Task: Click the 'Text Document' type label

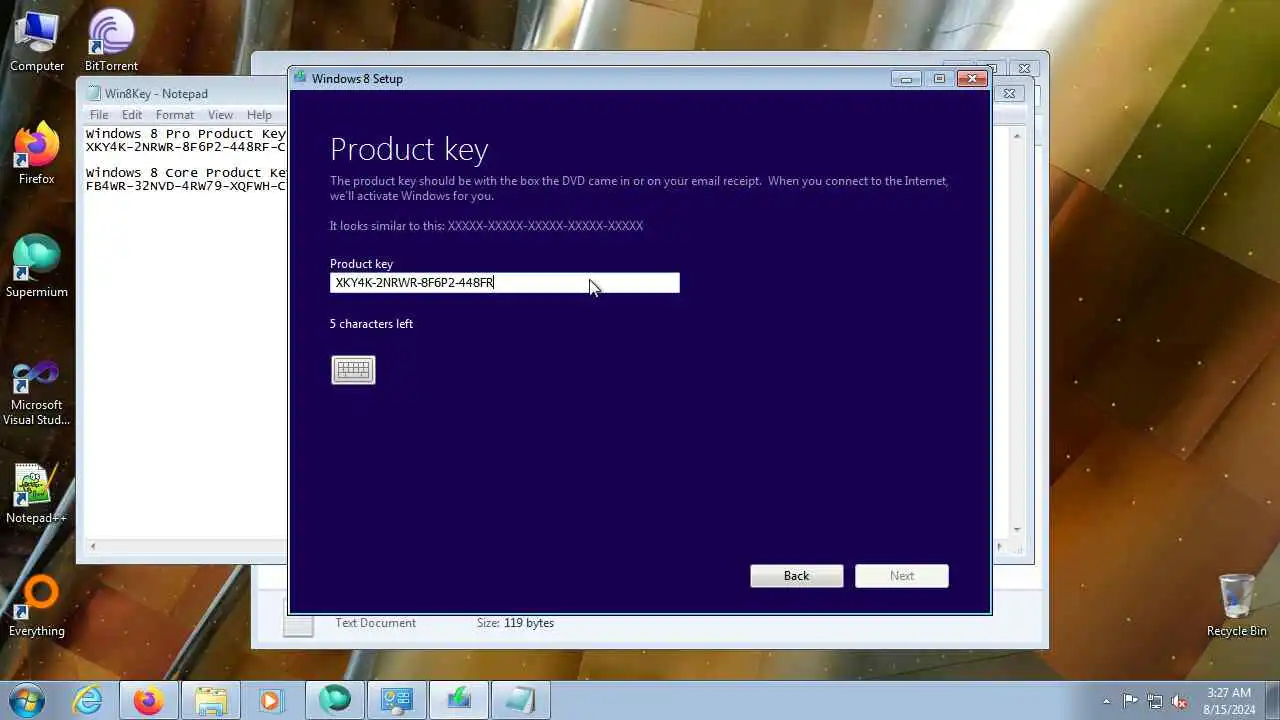Action: pyautogui.click(x=375, y=623)
